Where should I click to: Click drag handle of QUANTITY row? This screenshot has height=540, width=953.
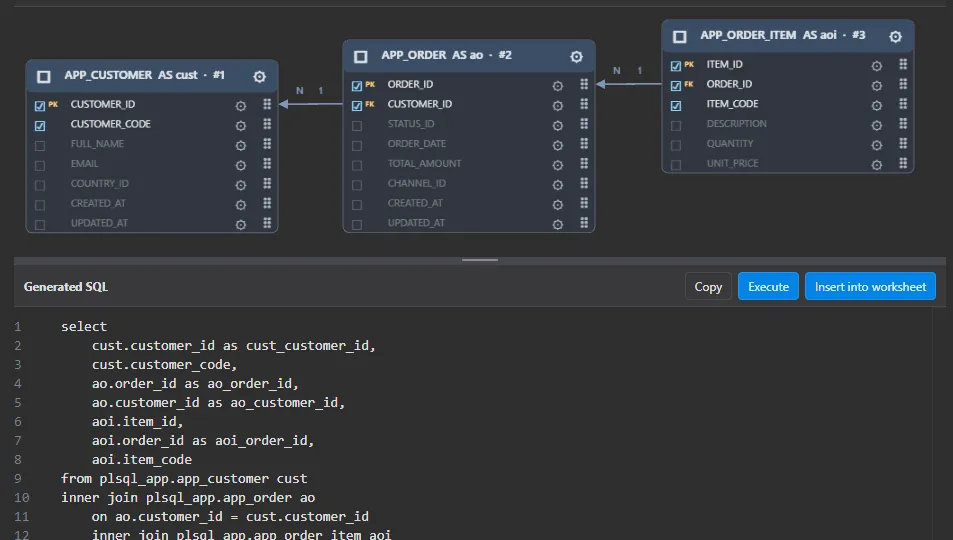point(903,144)
